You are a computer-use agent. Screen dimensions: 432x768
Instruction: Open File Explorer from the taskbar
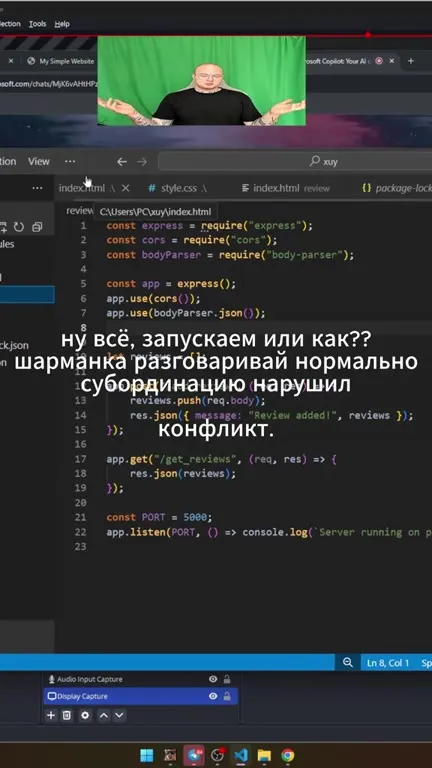tap(264, 755)
